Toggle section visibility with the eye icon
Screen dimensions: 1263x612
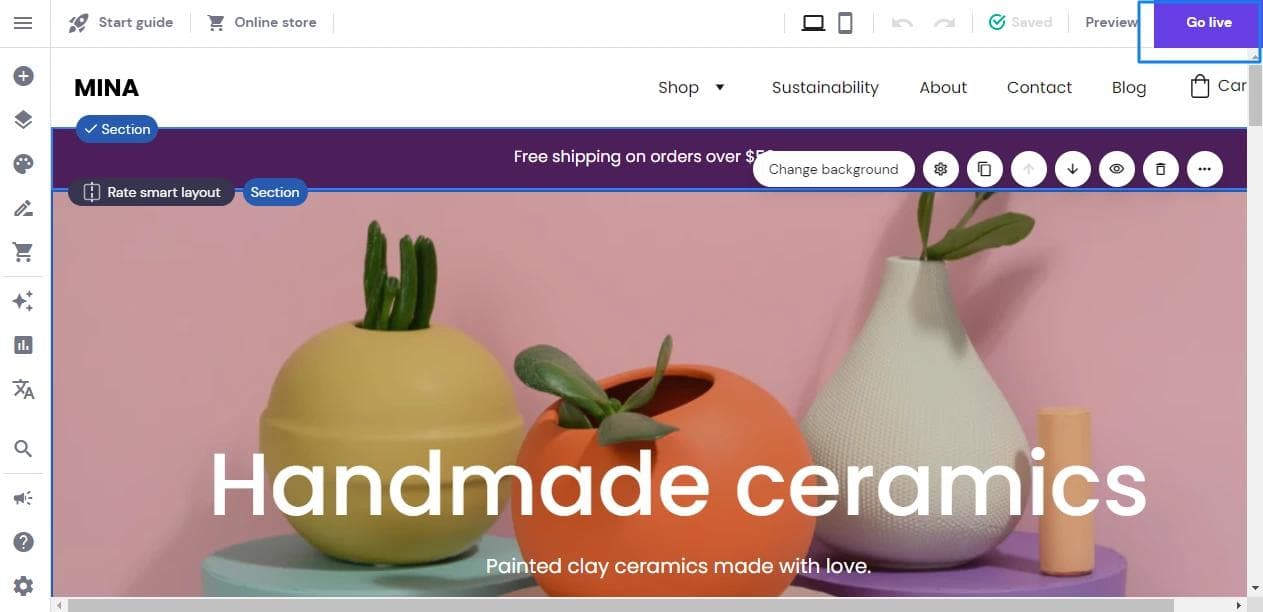(1117, 169)
